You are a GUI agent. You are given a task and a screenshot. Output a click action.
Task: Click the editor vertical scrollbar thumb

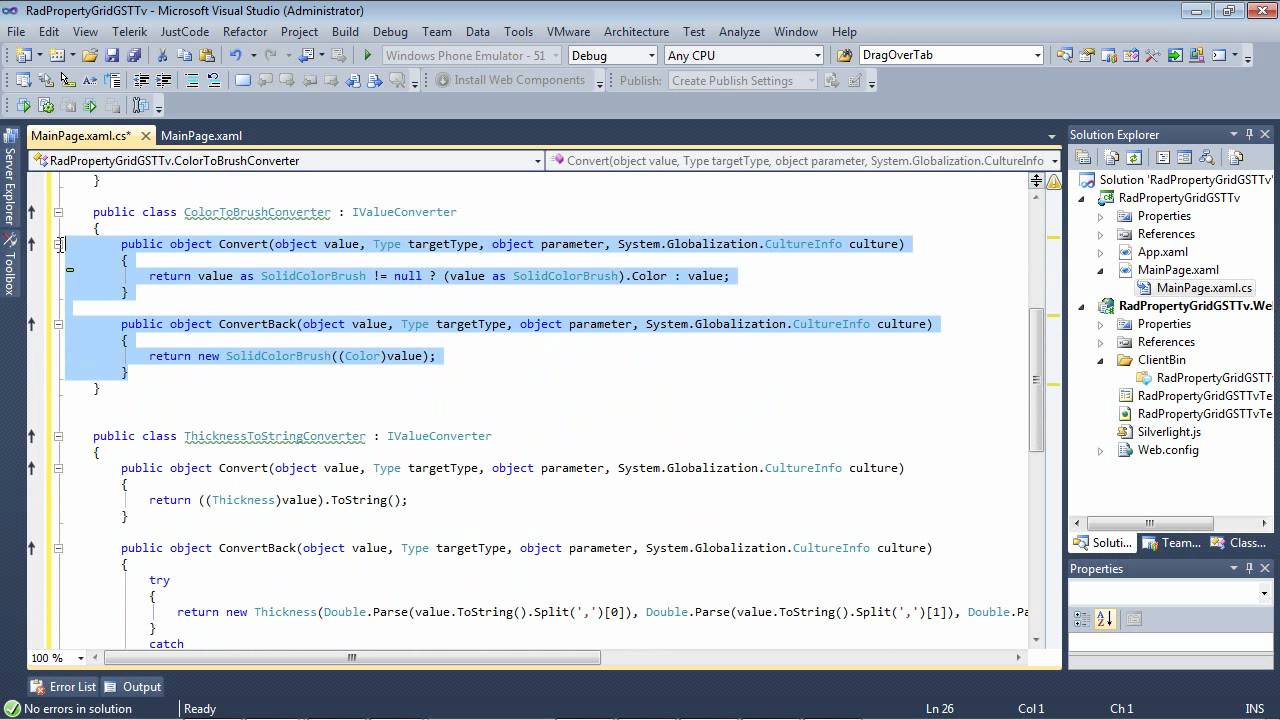[x=1036, y=379]
